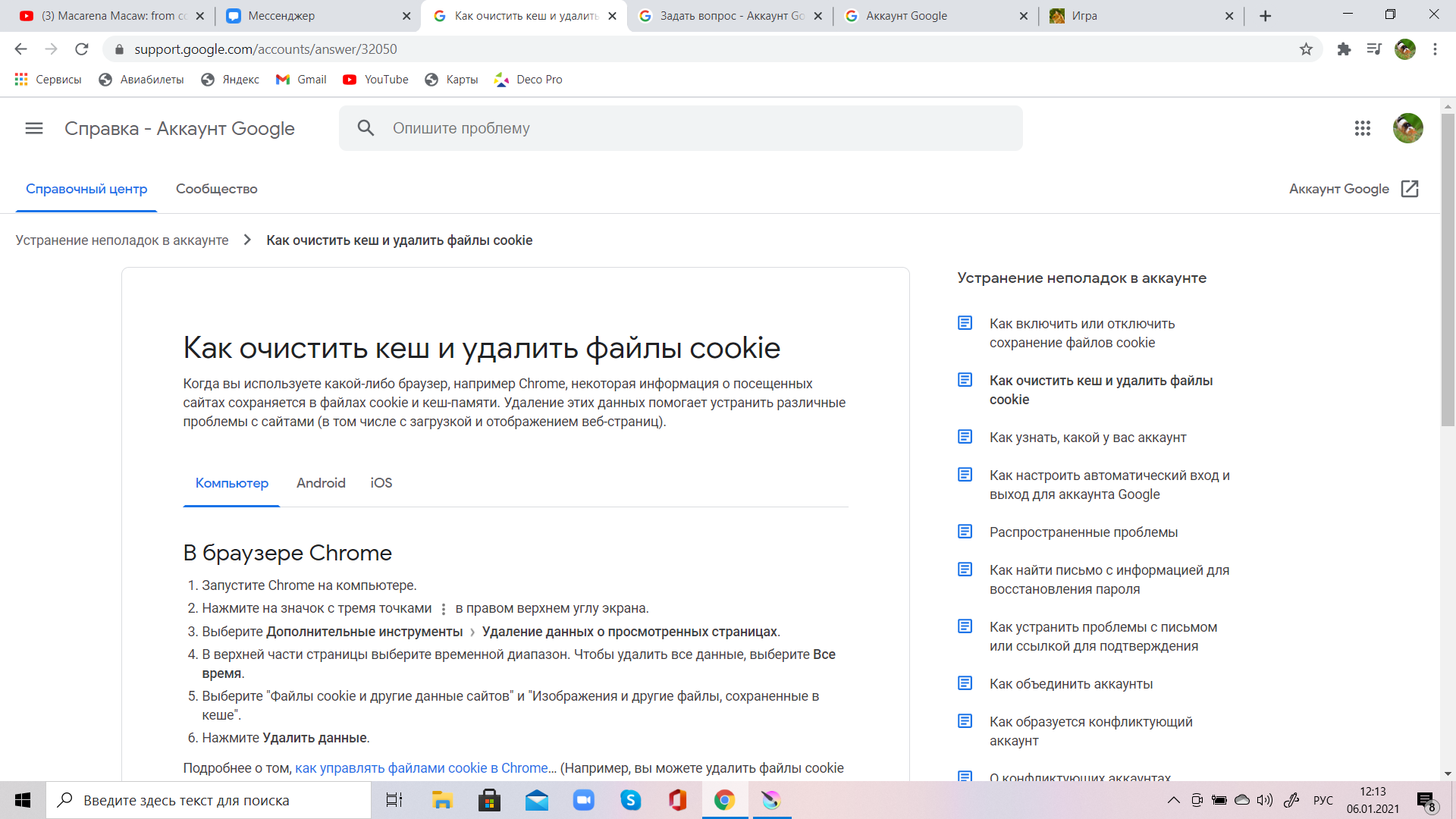
Task: Select the iOS tab
Action: pos(381,483)
